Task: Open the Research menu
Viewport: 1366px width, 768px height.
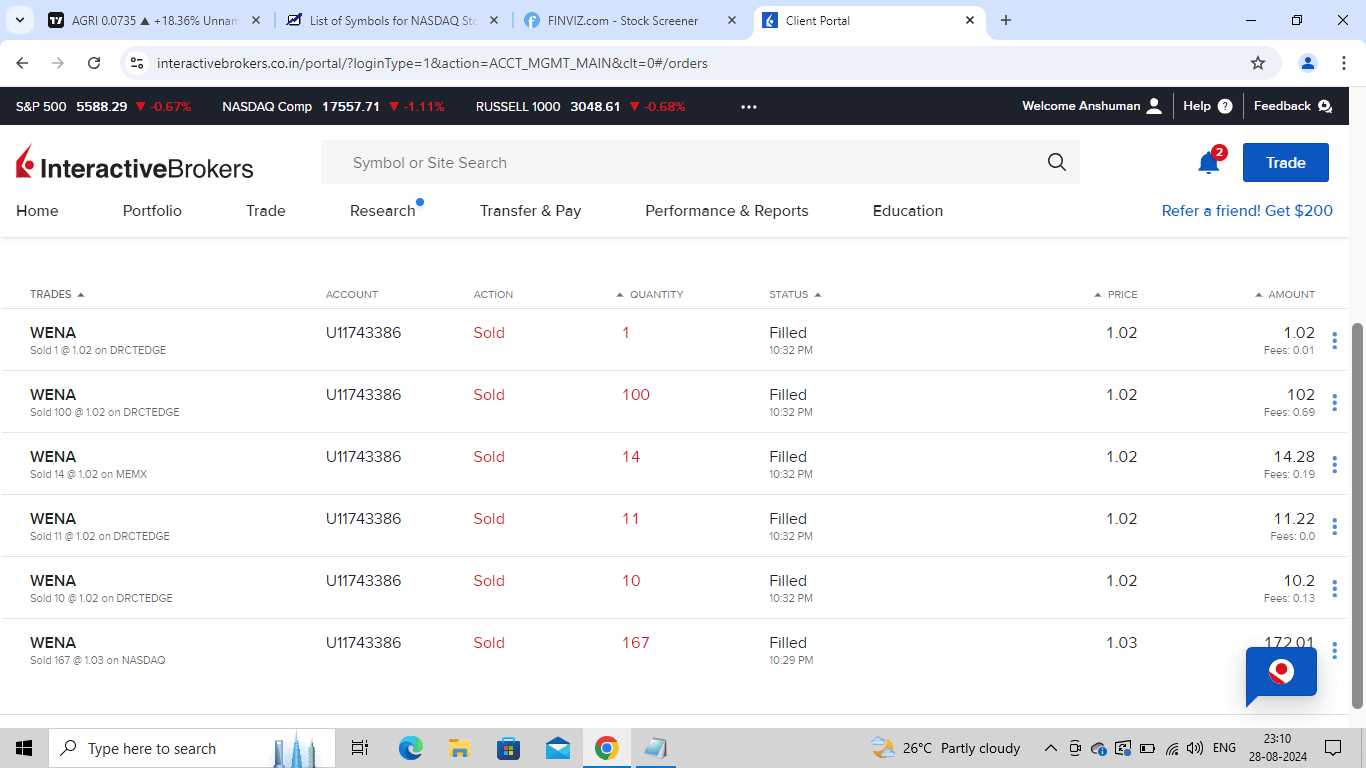Action: tap(383, 211)
